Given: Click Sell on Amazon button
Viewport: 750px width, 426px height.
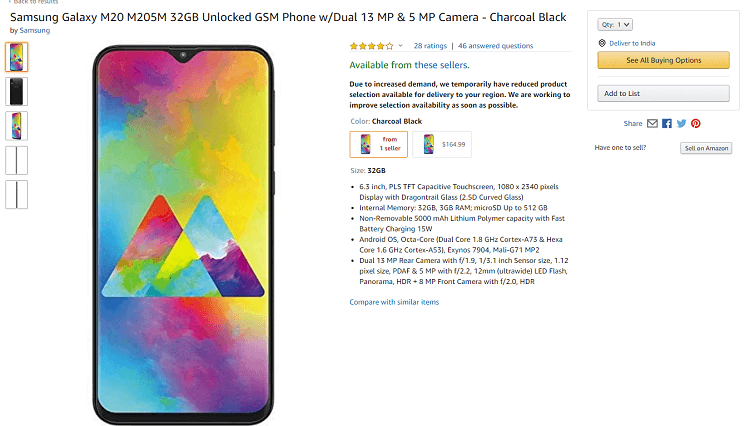Looking at the screenshot, I should click(706, 148).
